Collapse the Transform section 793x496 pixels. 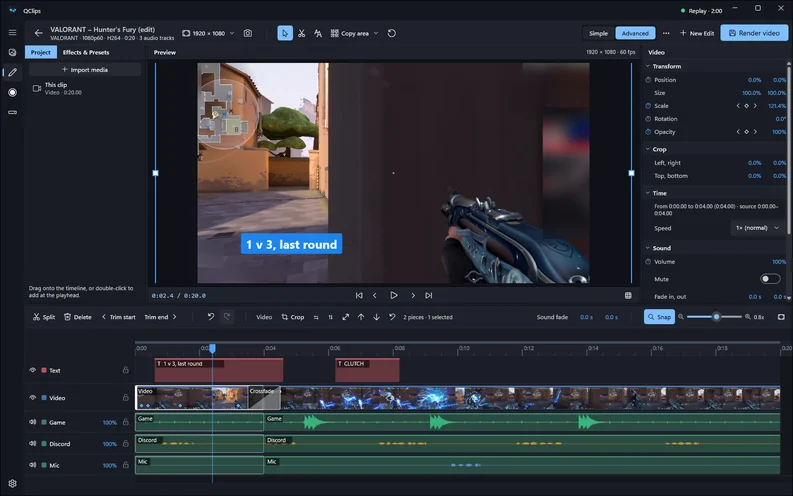point(648,66)
